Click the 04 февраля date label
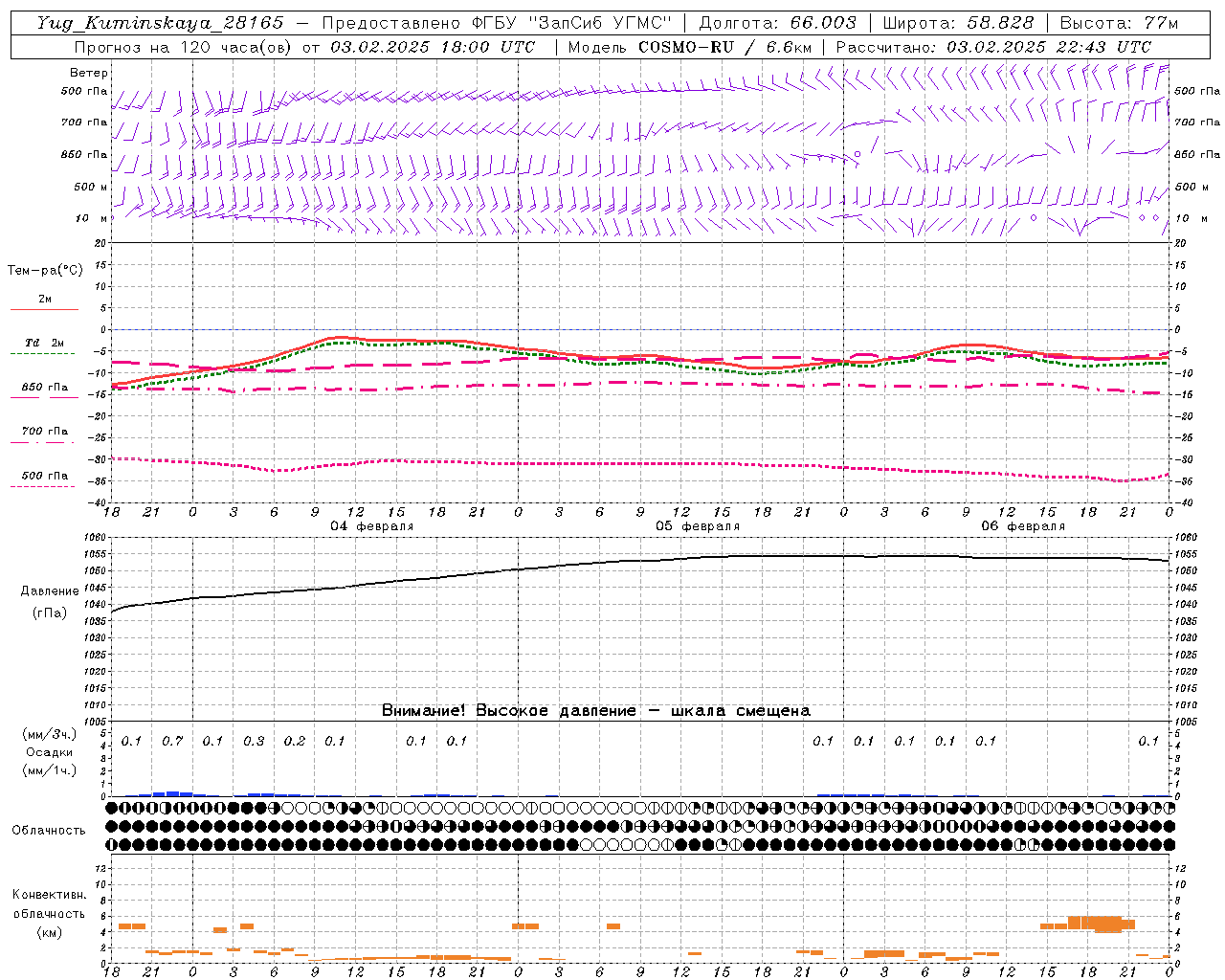The height and width of the screenshot is (980, 1225). tap(372, 526)
